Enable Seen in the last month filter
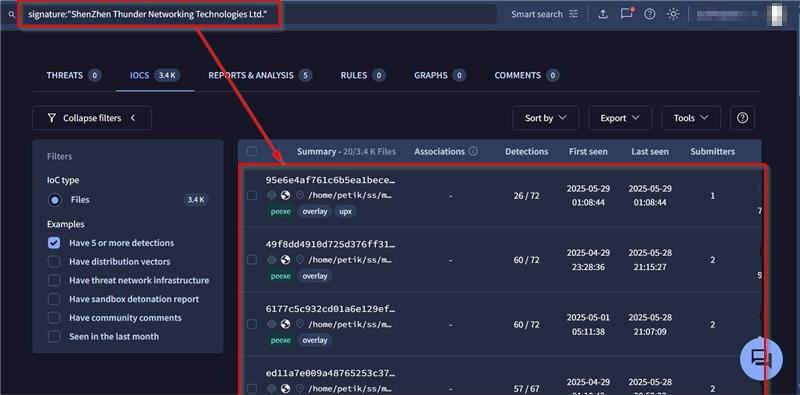This screenshot has width=800, height=395. pos(54,336)
